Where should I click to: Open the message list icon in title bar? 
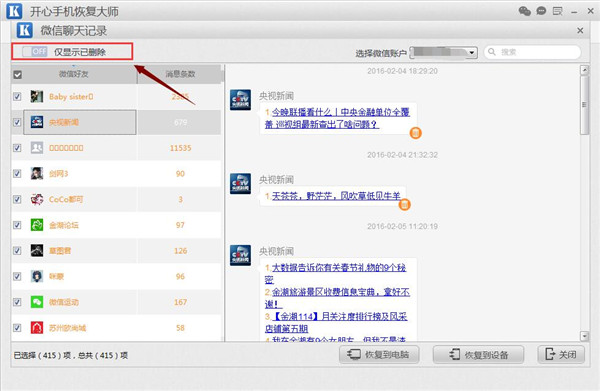pyautogui.click(x=558, y=11)
